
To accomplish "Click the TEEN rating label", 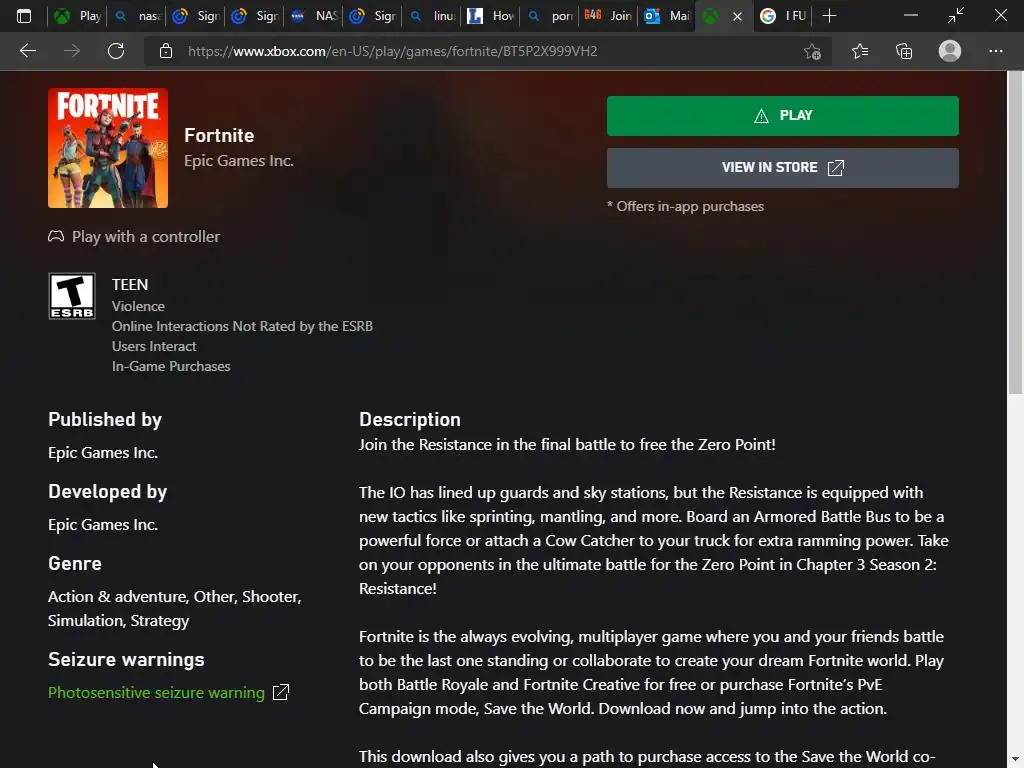I will tap(129, 285).
